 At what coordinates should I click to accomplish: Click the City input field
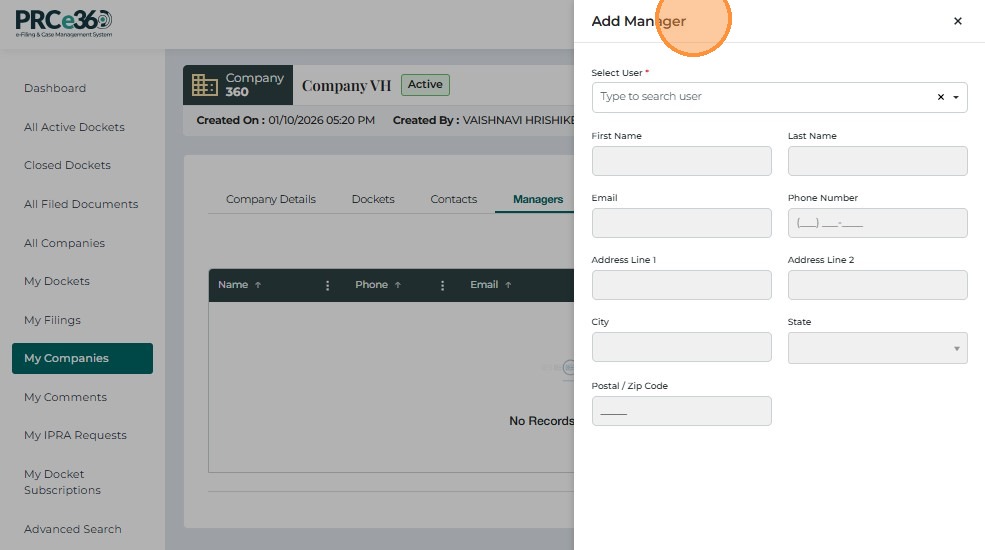click(x=682, y=347)
